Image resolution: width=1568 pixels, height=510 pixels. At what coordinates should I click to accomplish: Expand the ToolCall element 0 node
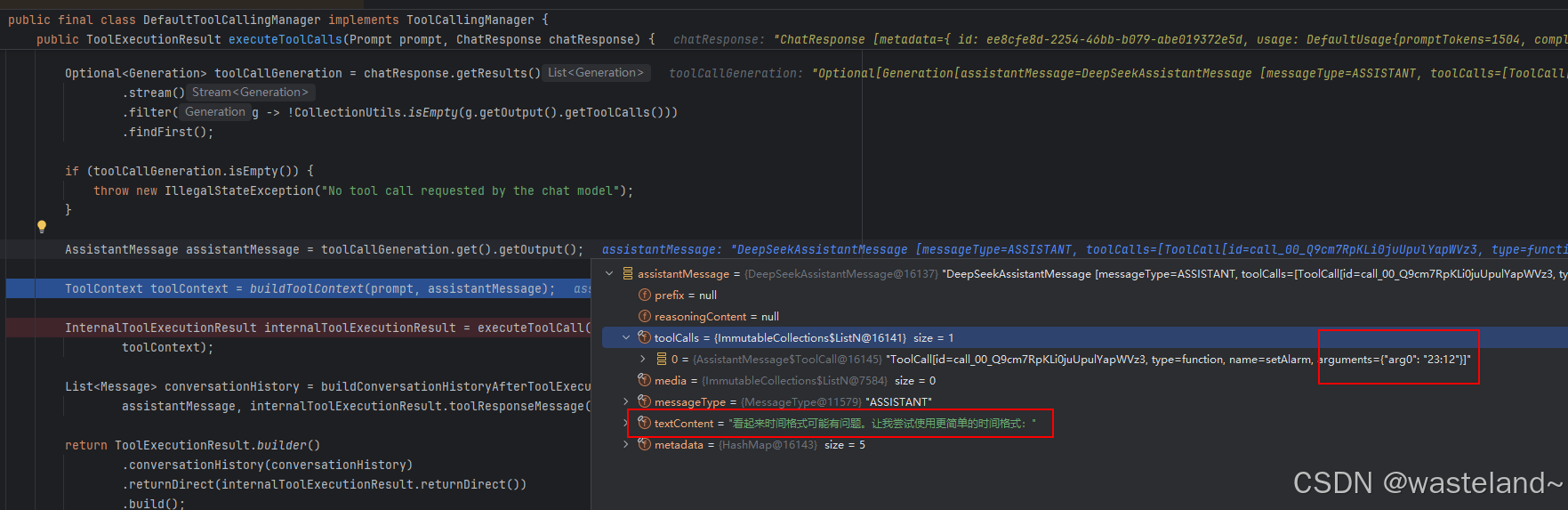pos(643,359)
